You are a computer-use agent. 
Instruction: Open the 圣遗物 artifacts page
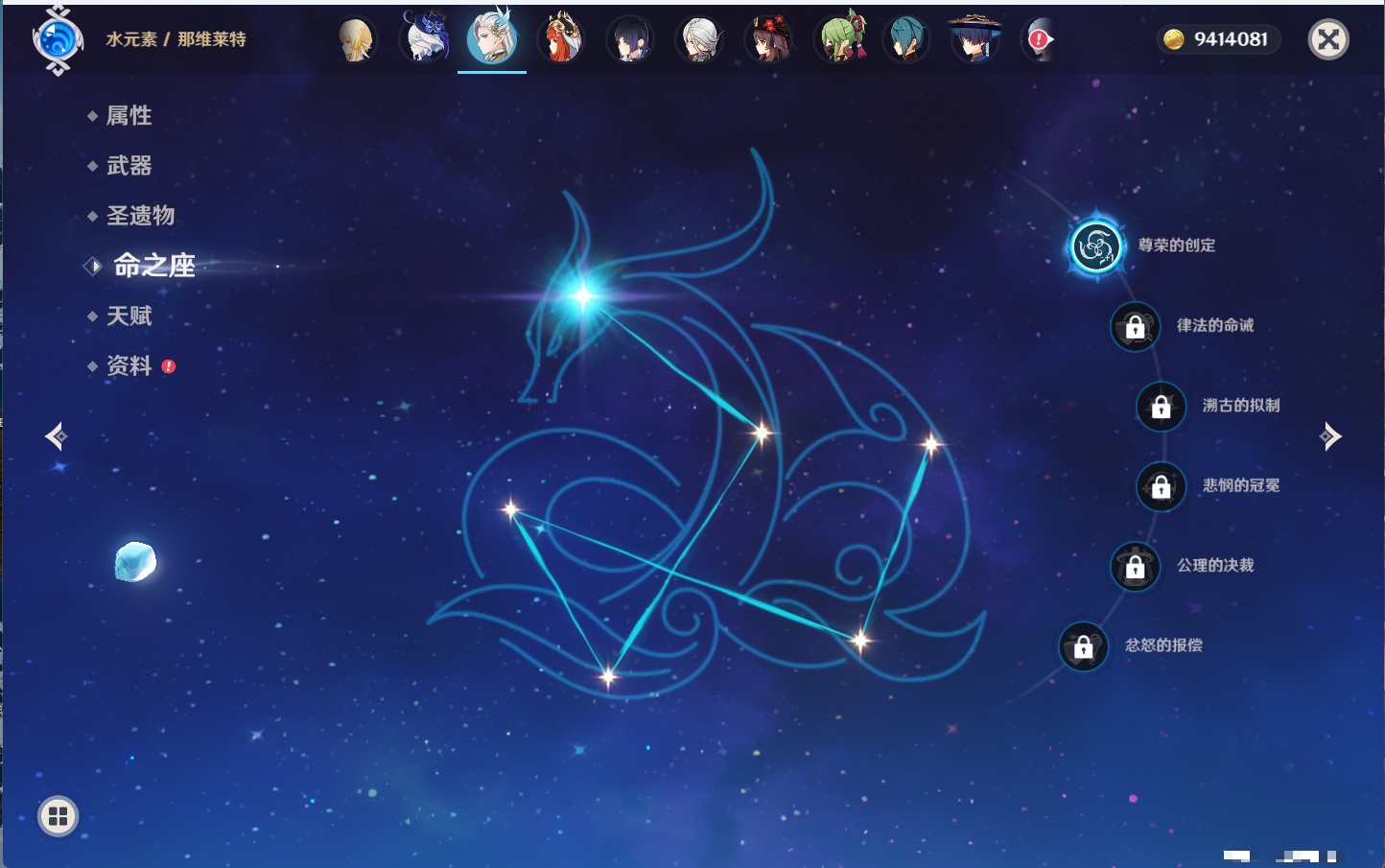(x=140, y=216)
